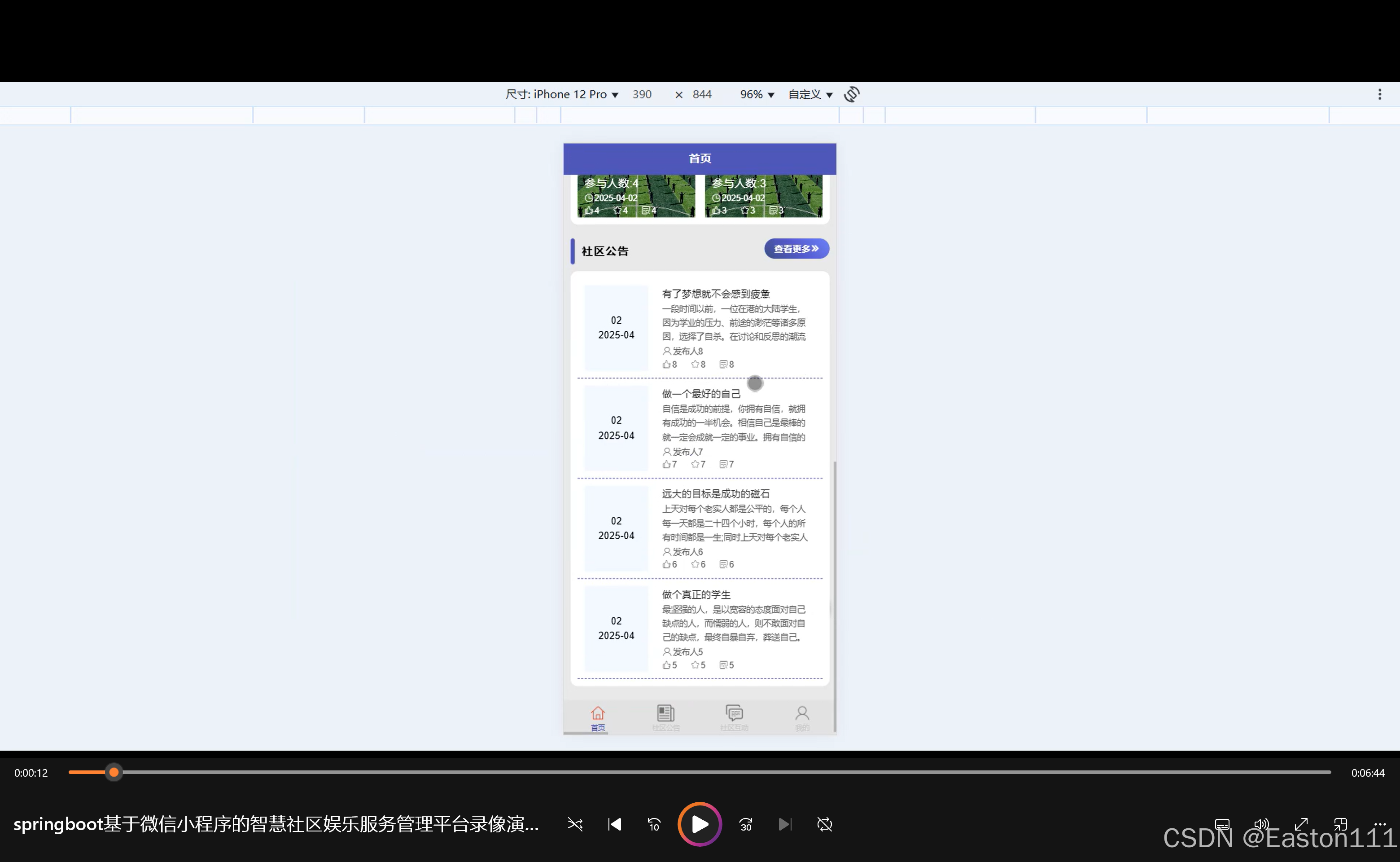
Task: Go to the next video
Action: pos(785,824)
